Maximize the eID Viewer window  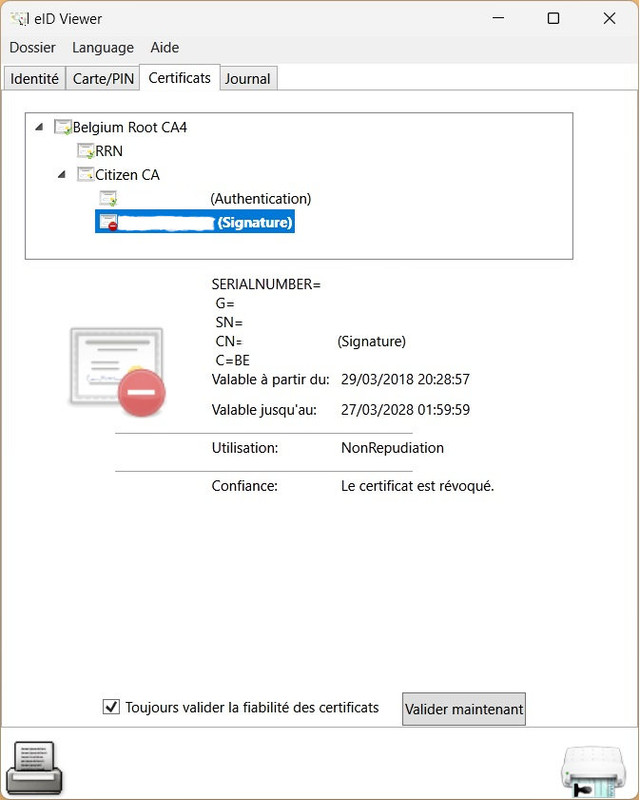[x=553, y=18]
